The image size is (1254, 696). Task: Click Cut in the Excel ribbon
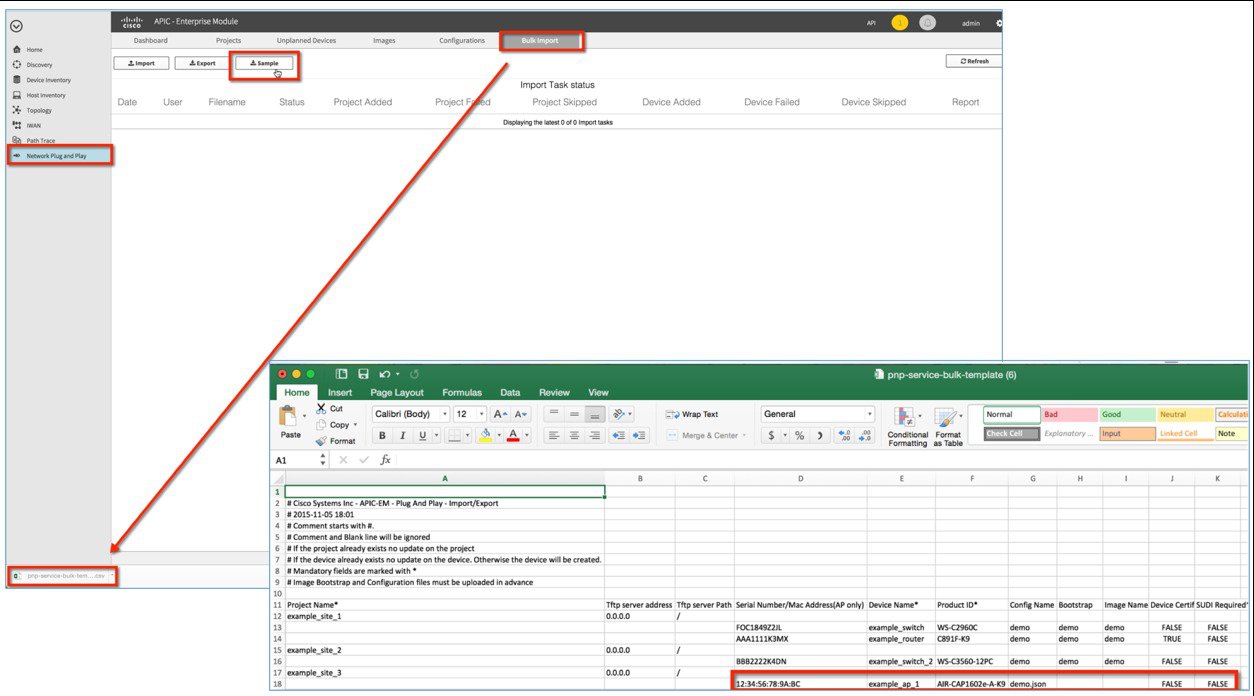click(x=329, y=409)
